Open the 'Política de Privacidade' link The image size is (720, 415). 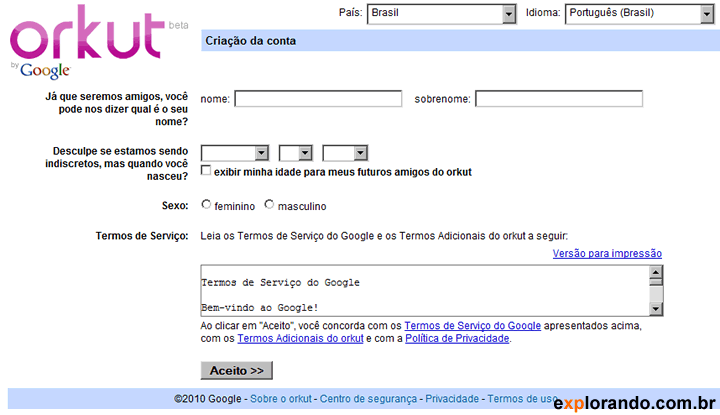(x=457, y=338)
